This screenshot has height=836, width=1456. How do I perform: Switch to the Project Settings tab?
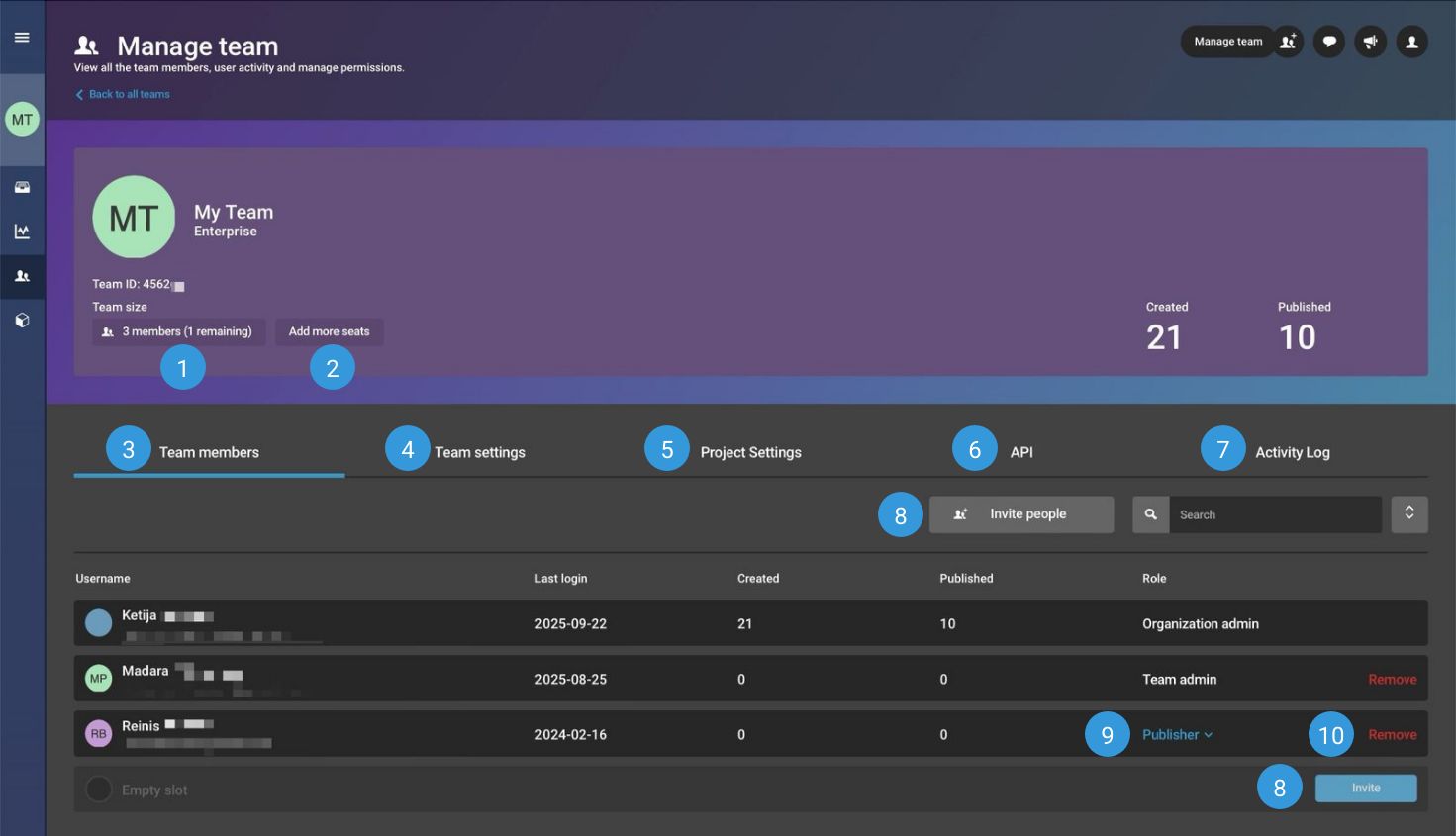pyautogui.click(x=750, y=452)
